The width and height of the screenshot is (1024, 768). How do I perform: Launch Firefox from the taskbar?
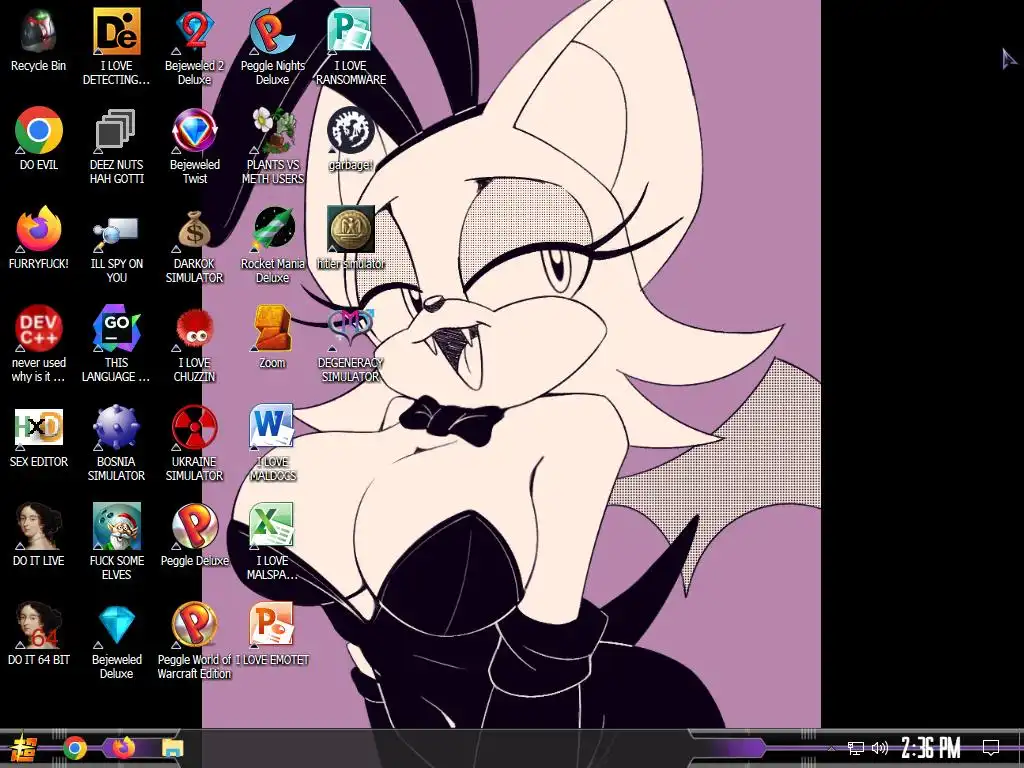coord(123,747)
